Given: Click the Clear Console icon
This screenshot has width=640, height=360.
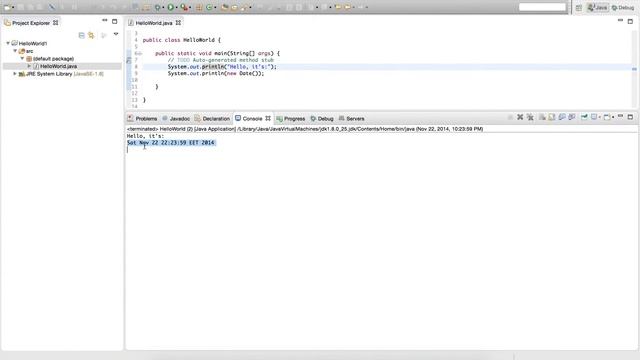Looking at the screenshot, I should point(542,117).
